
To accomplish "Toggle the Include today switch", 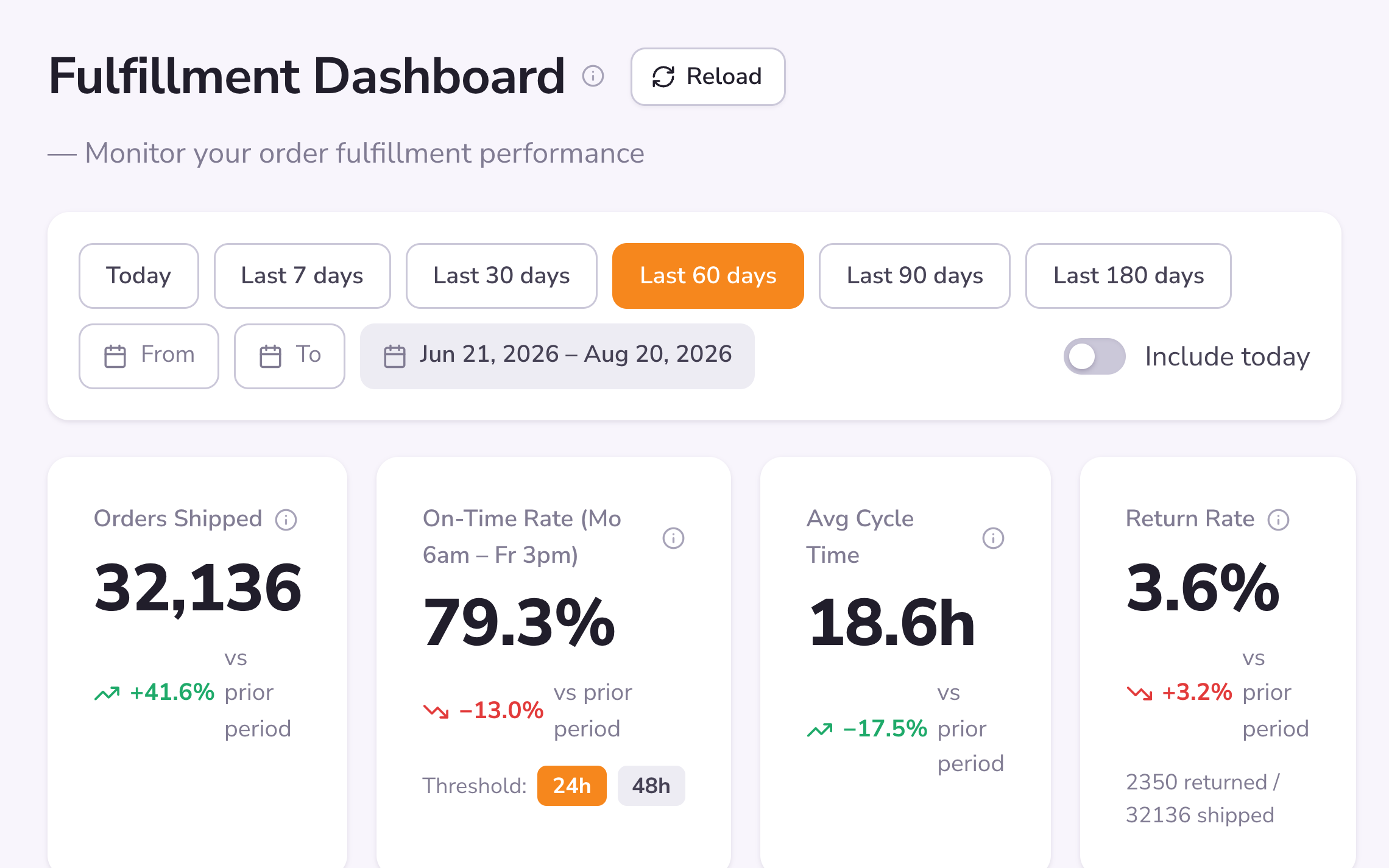I will coord(1094,356).
